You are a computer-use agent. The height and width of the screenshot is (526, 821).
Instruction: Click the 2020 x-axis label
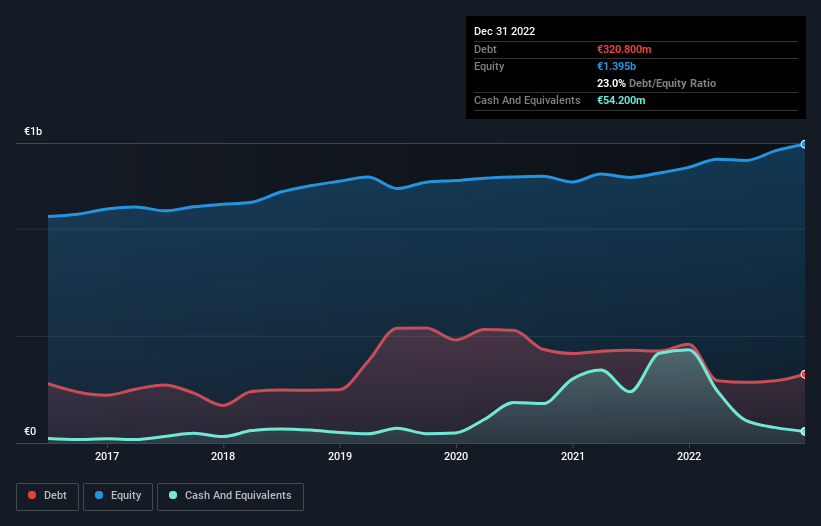pyautogui.click(x=456, y=456)
